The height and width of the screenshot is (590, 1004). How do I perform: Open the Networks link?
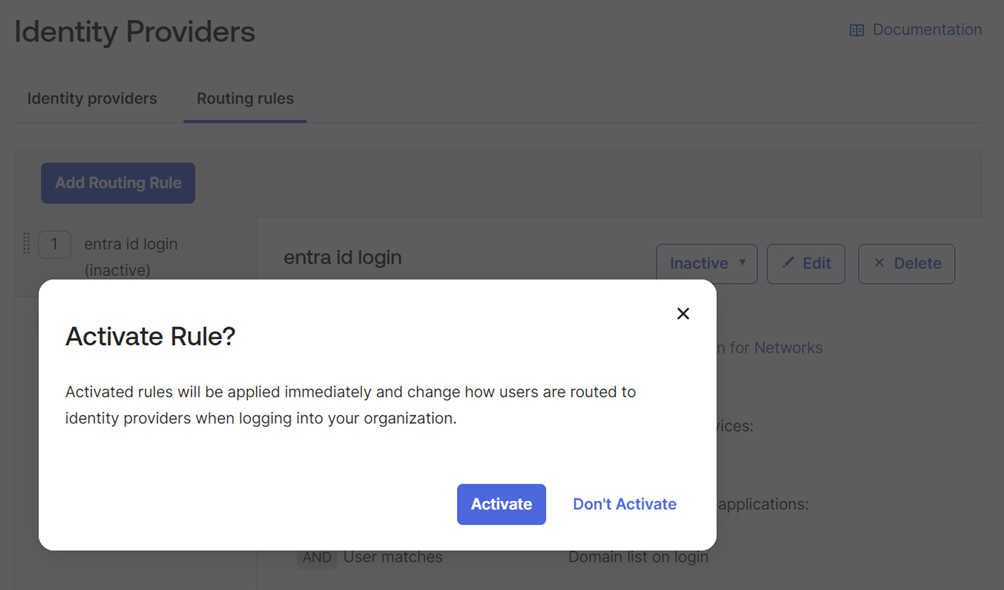788,348
